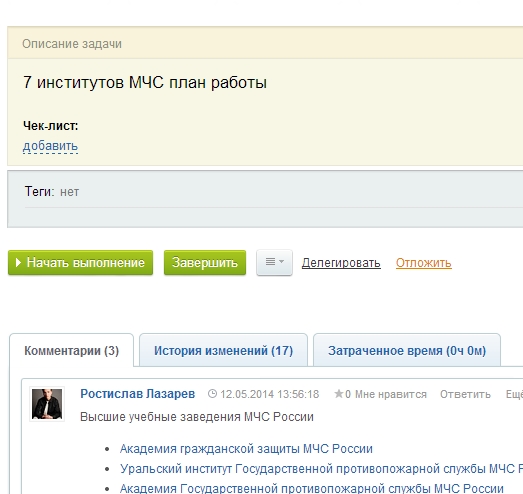
Task: Click the 'Делегировать' link
Action: pos(341,263)
